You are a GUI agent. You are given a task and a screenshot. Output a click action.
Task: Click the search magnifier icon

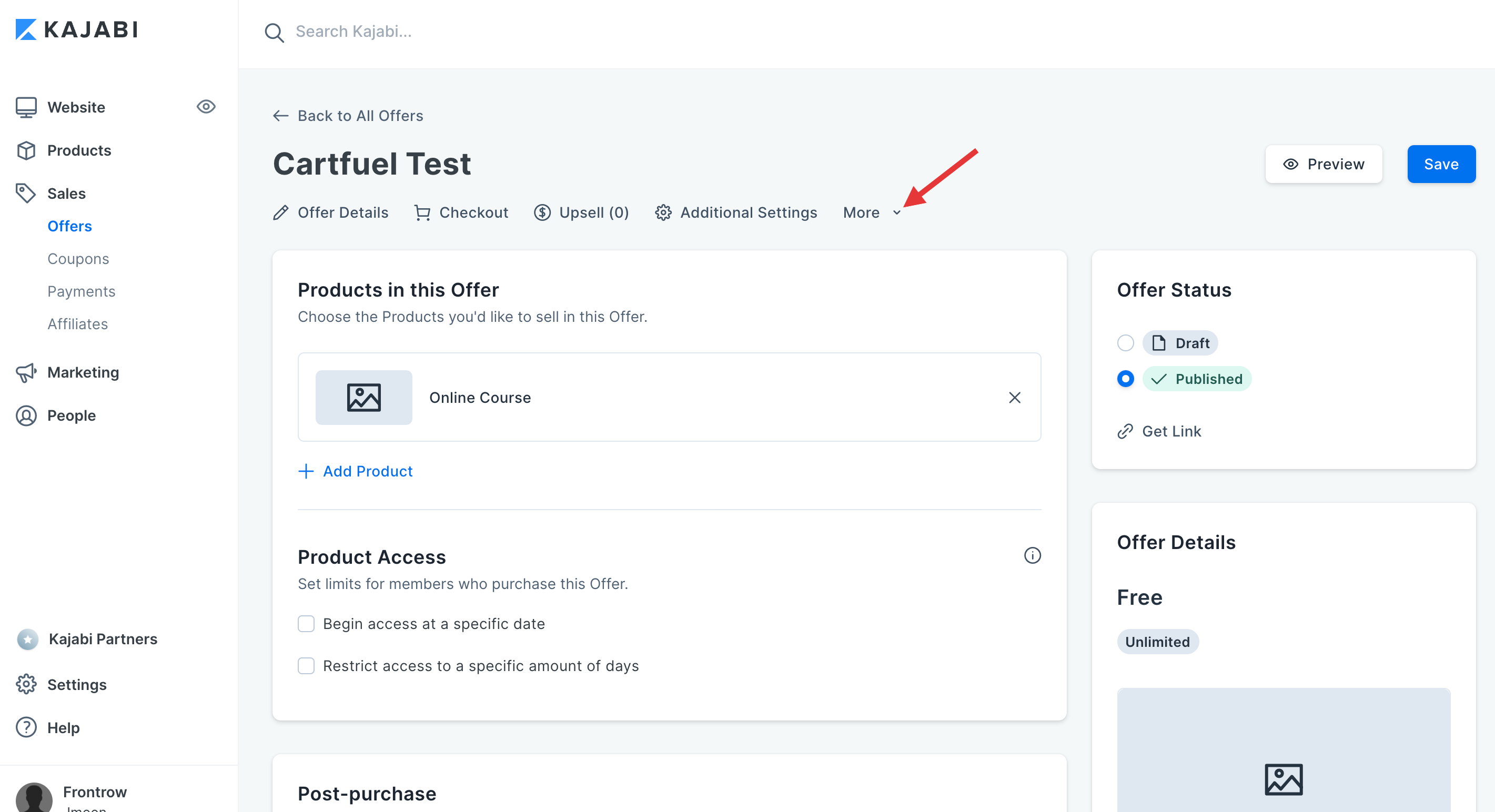[x=274, y=33]
